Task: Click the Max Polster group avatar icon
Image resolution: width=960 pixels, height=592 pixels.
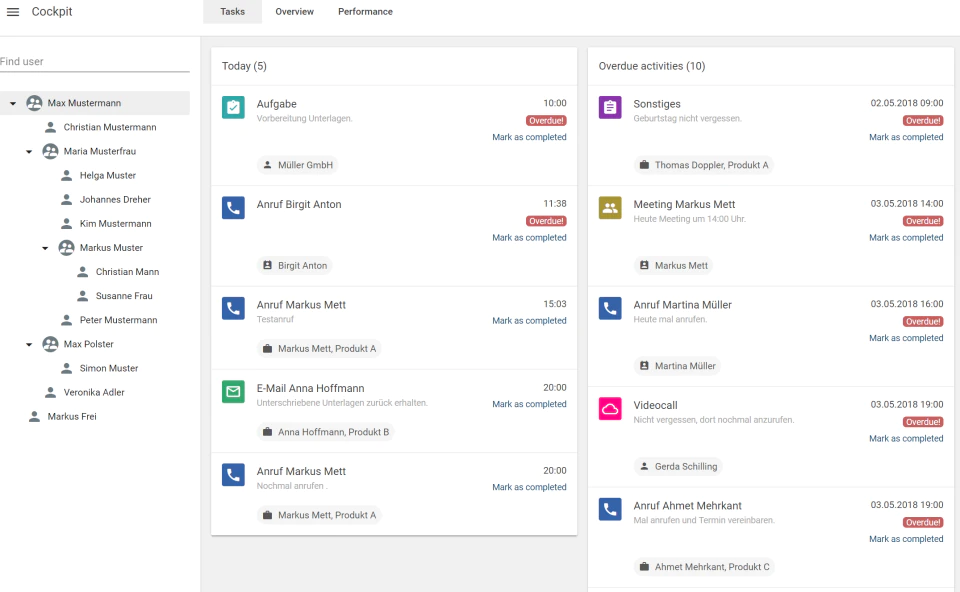Action: (50, 344)
